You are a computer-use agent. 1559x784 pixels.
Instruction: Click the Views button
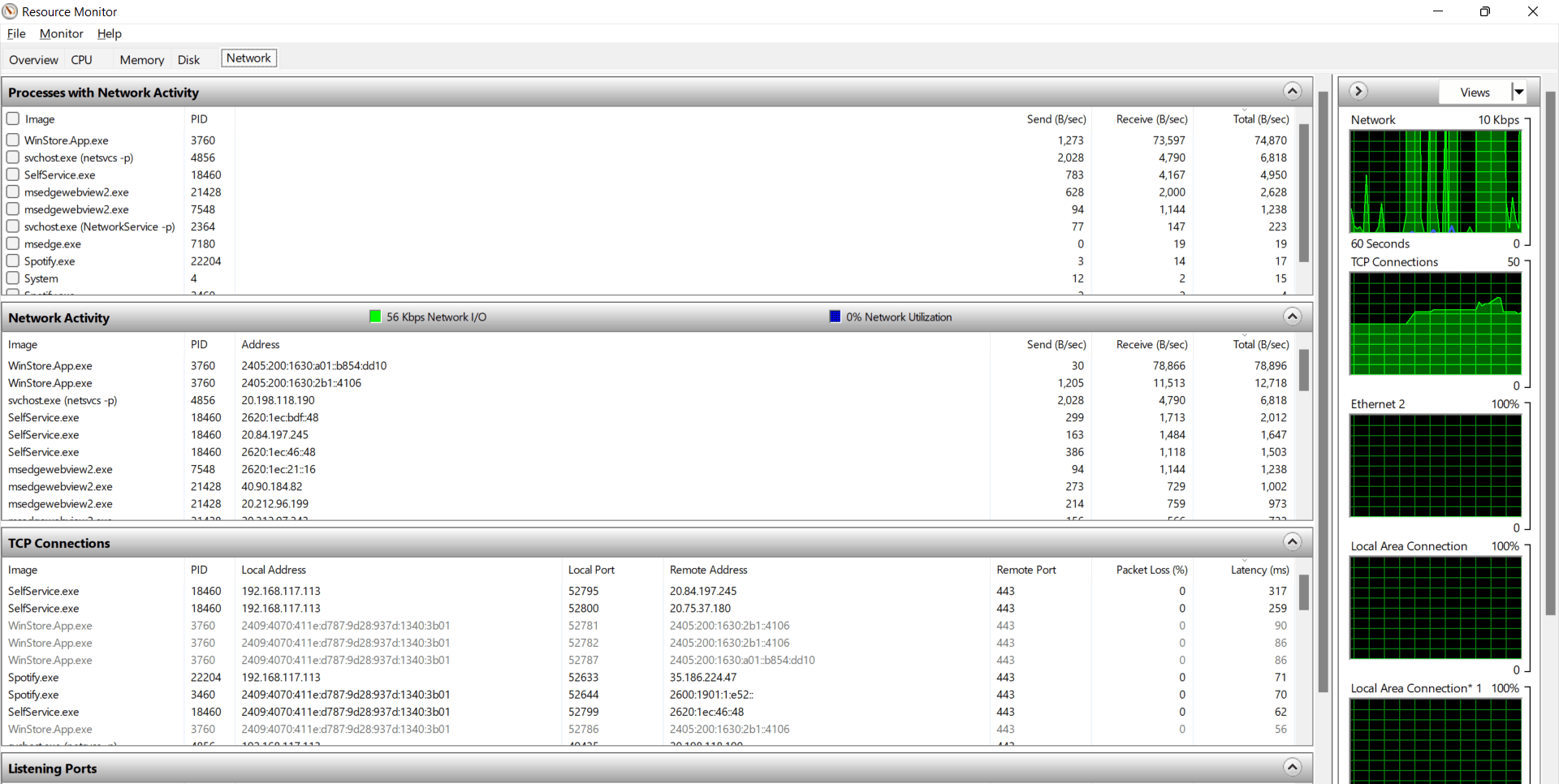(x=1475, y=92)
